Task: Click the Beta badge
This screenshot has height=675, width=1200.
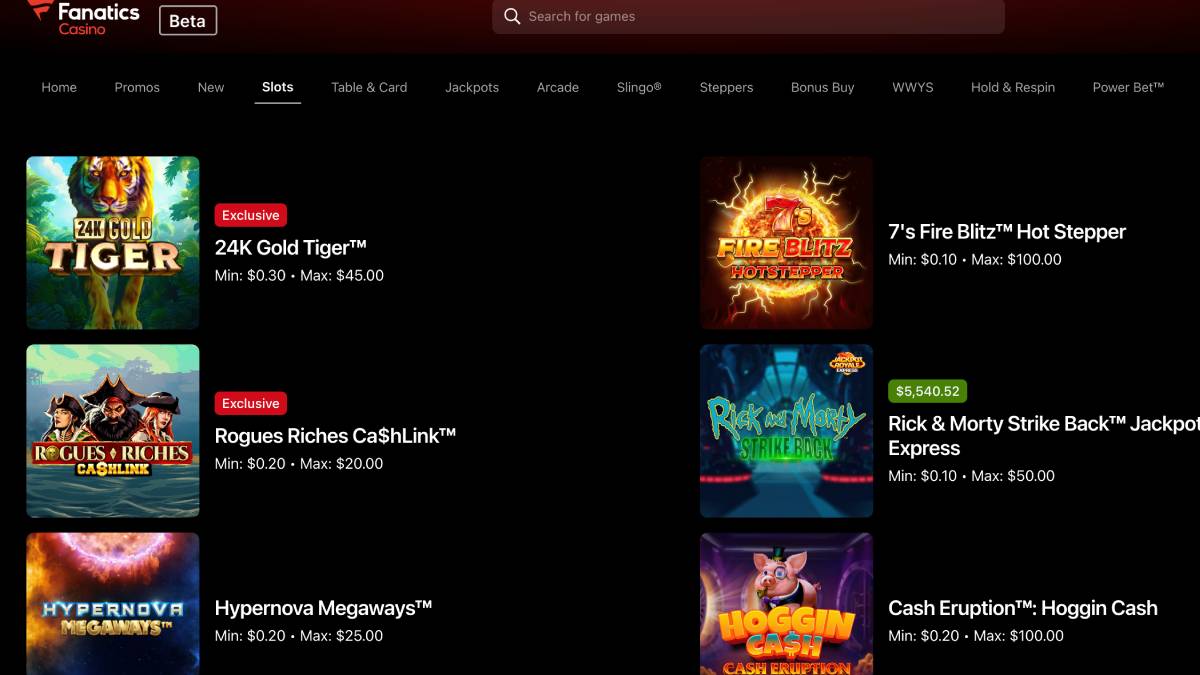Action: 188,20
